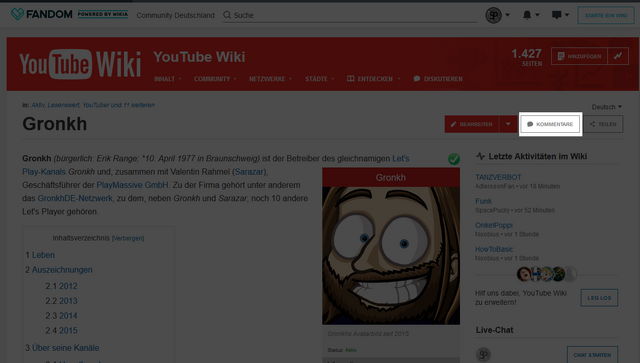640x363 pixels.
Task: Expand the user avatar dropdown arrow
Action: pyautogui.click(x=507, y=15)
